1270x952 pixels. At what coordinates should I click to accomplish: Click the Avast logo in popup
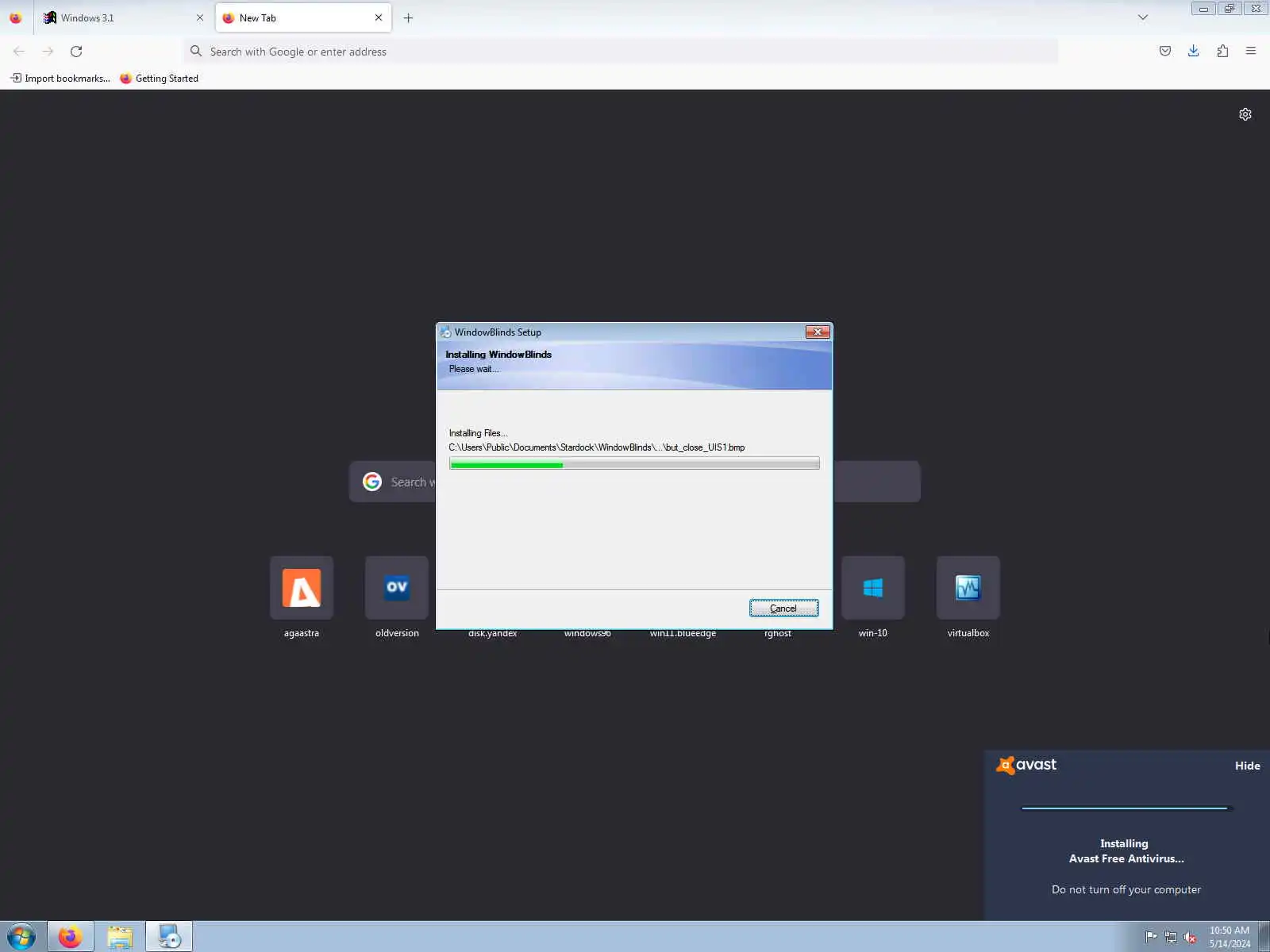tap(1026, 765)
